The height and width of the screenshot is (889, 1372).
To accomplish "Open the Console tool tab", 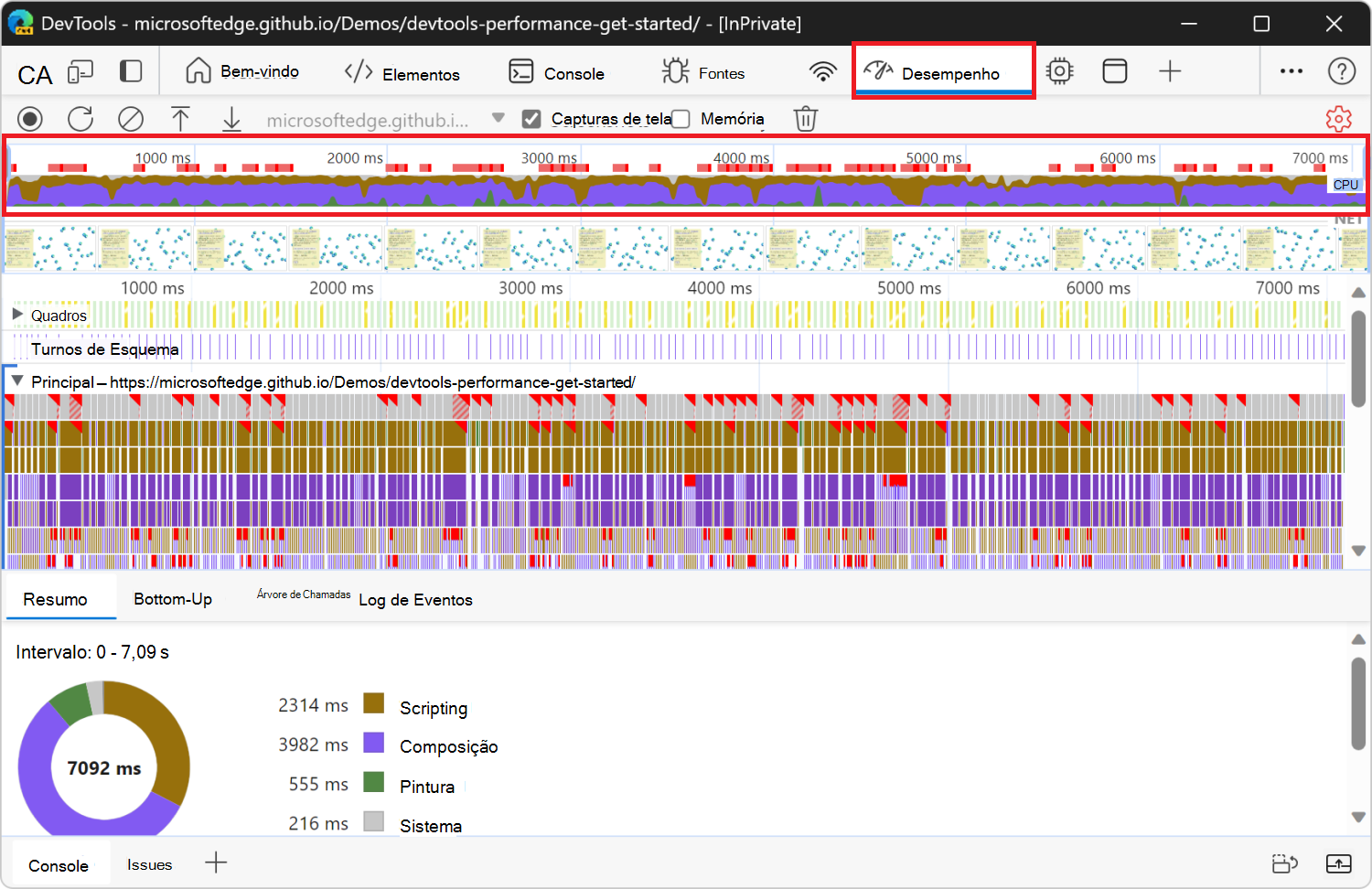I will 560,72.
